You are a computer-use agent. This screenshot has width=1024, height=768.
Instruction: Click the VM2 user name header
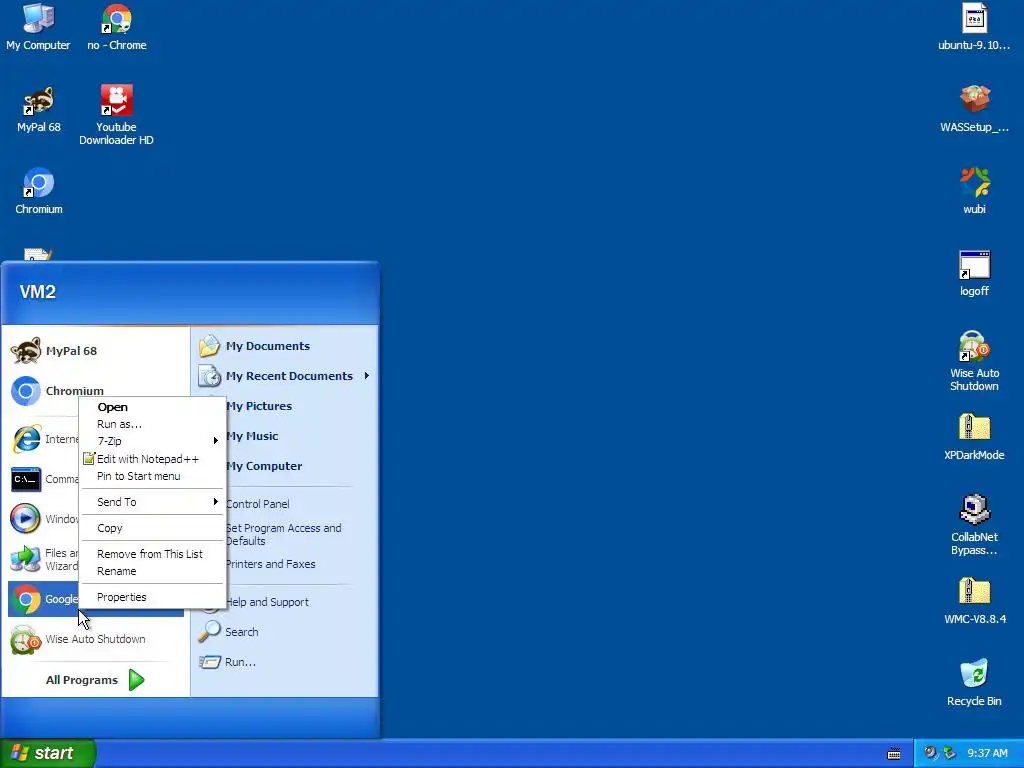tap(37, 292)
